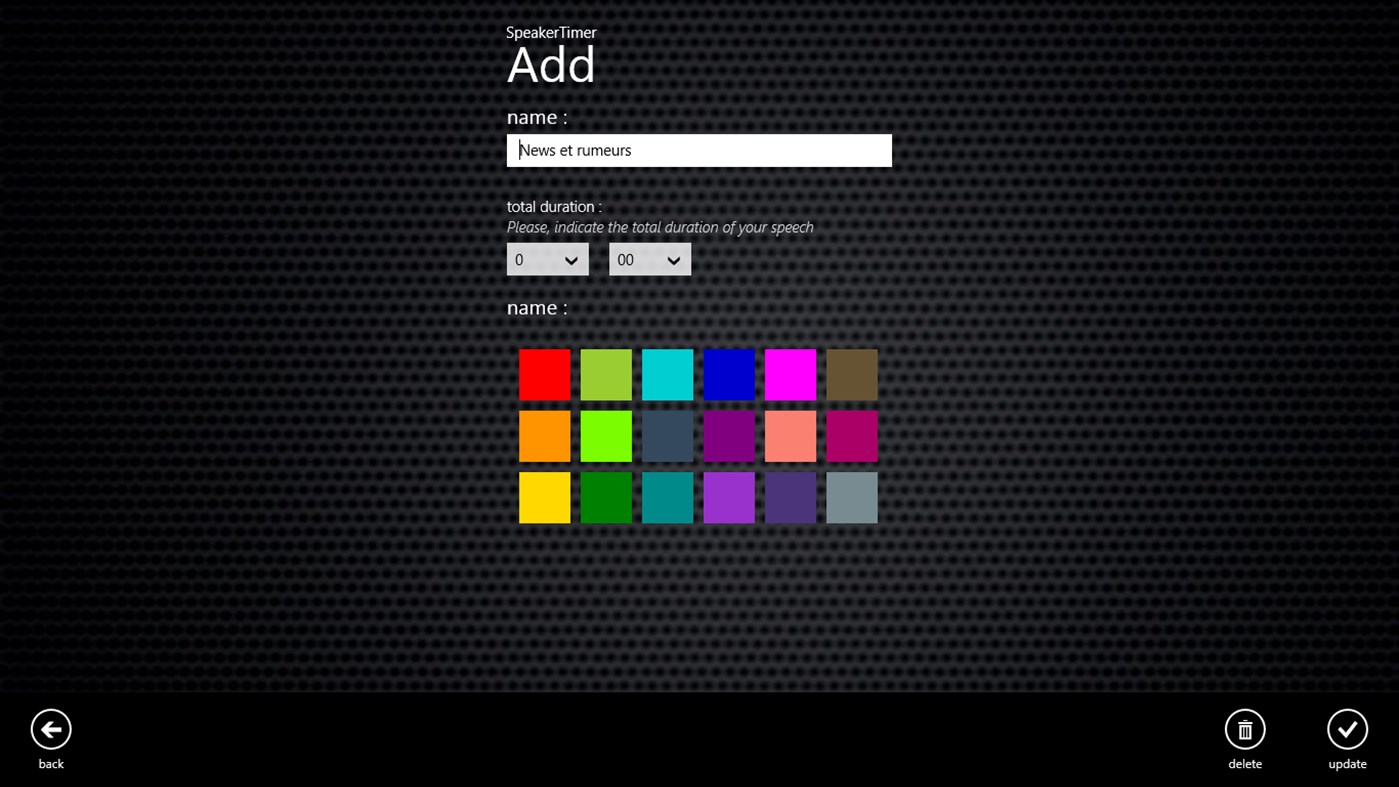Select the bright green color swatch
Image resolution: width=1399 pixels, height=787 pixels.
pyautogui.click(x=606, y=436)
